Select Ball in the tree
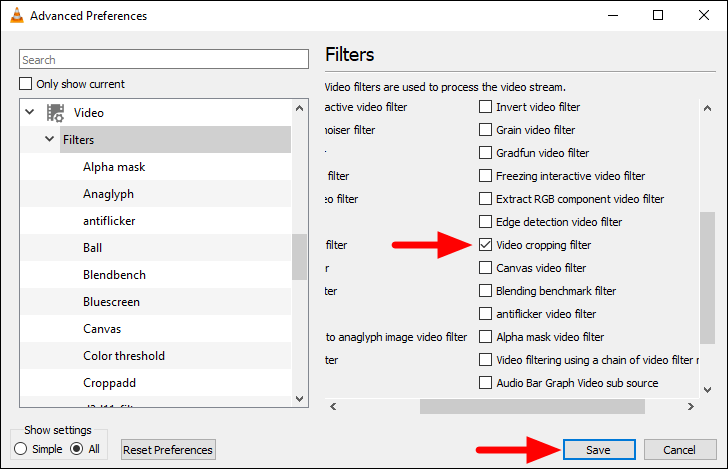728x469 pixels. (x=92, y=248)
